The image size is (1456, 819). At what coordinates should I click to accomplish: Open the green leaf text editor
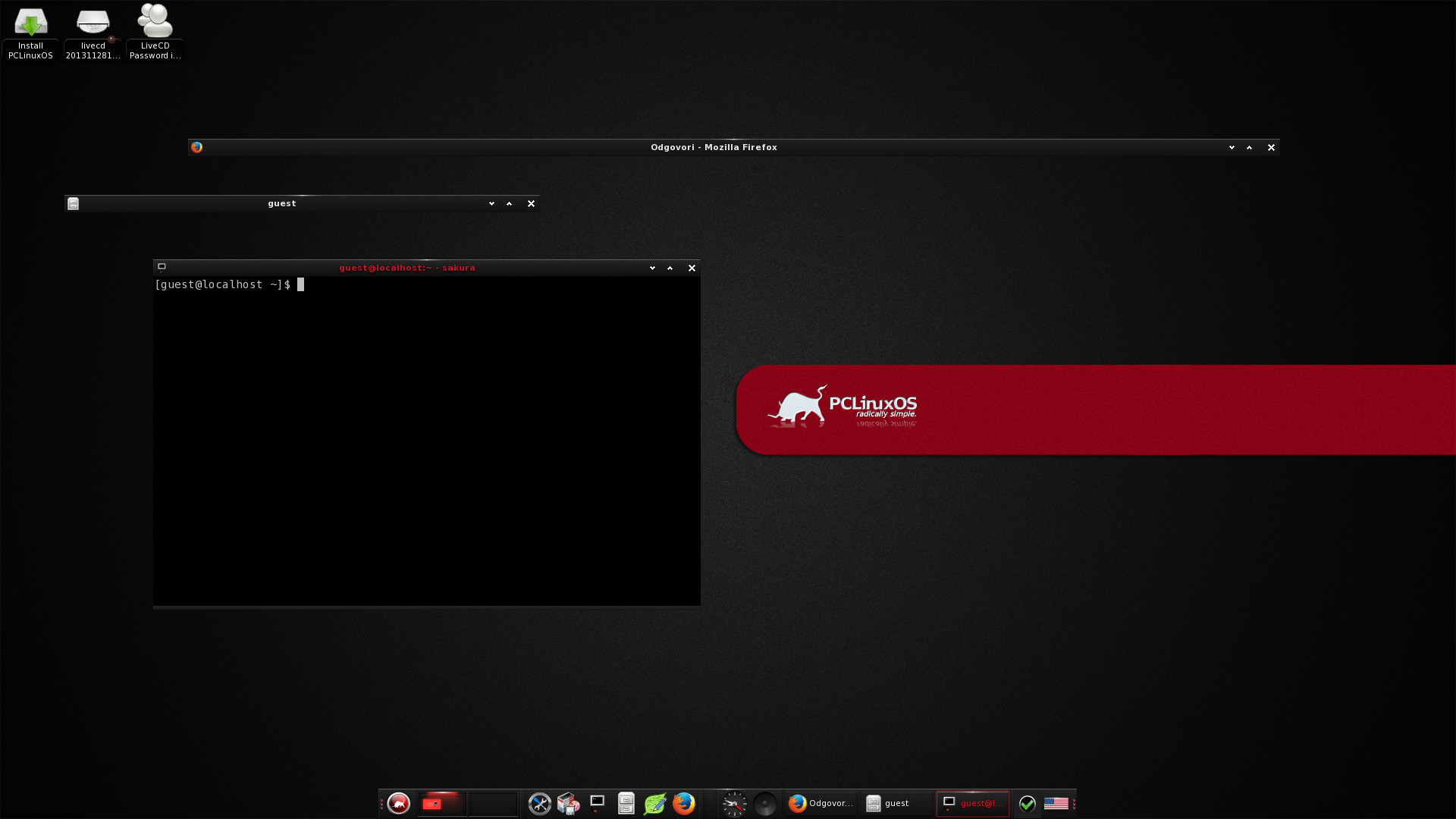[654, 803]
